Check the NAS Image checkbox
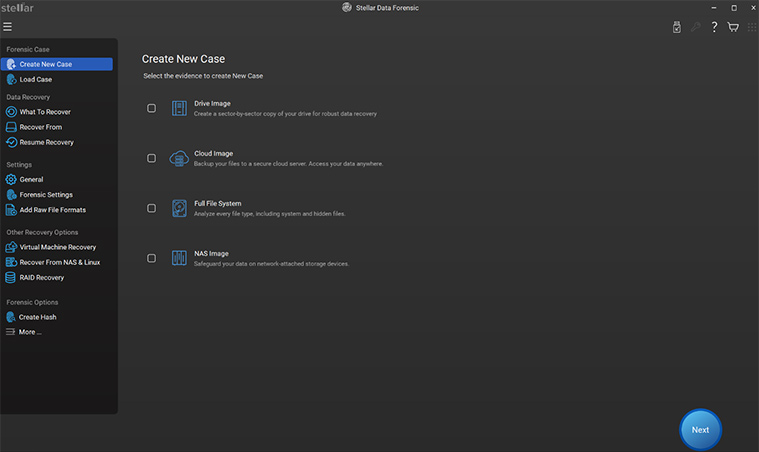 [152, 258]
